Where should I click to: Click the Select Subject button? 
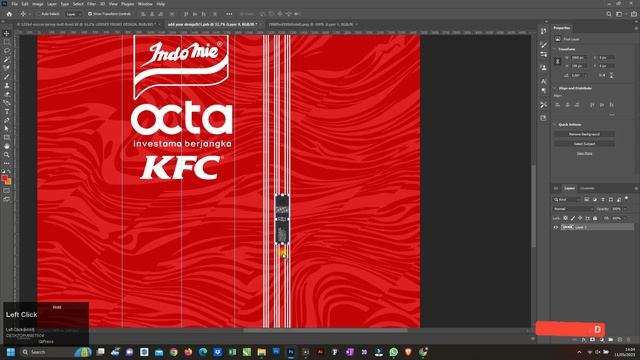coord(584,144)
